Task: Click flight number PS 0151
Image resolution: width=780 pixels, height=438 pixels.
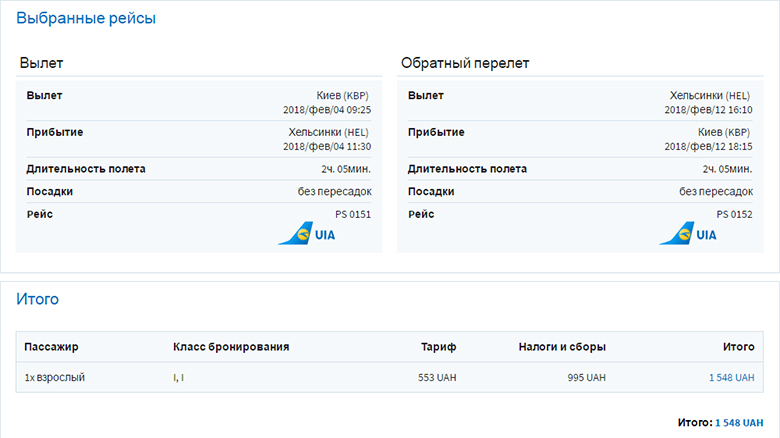Action: click(x=353, y=214)
